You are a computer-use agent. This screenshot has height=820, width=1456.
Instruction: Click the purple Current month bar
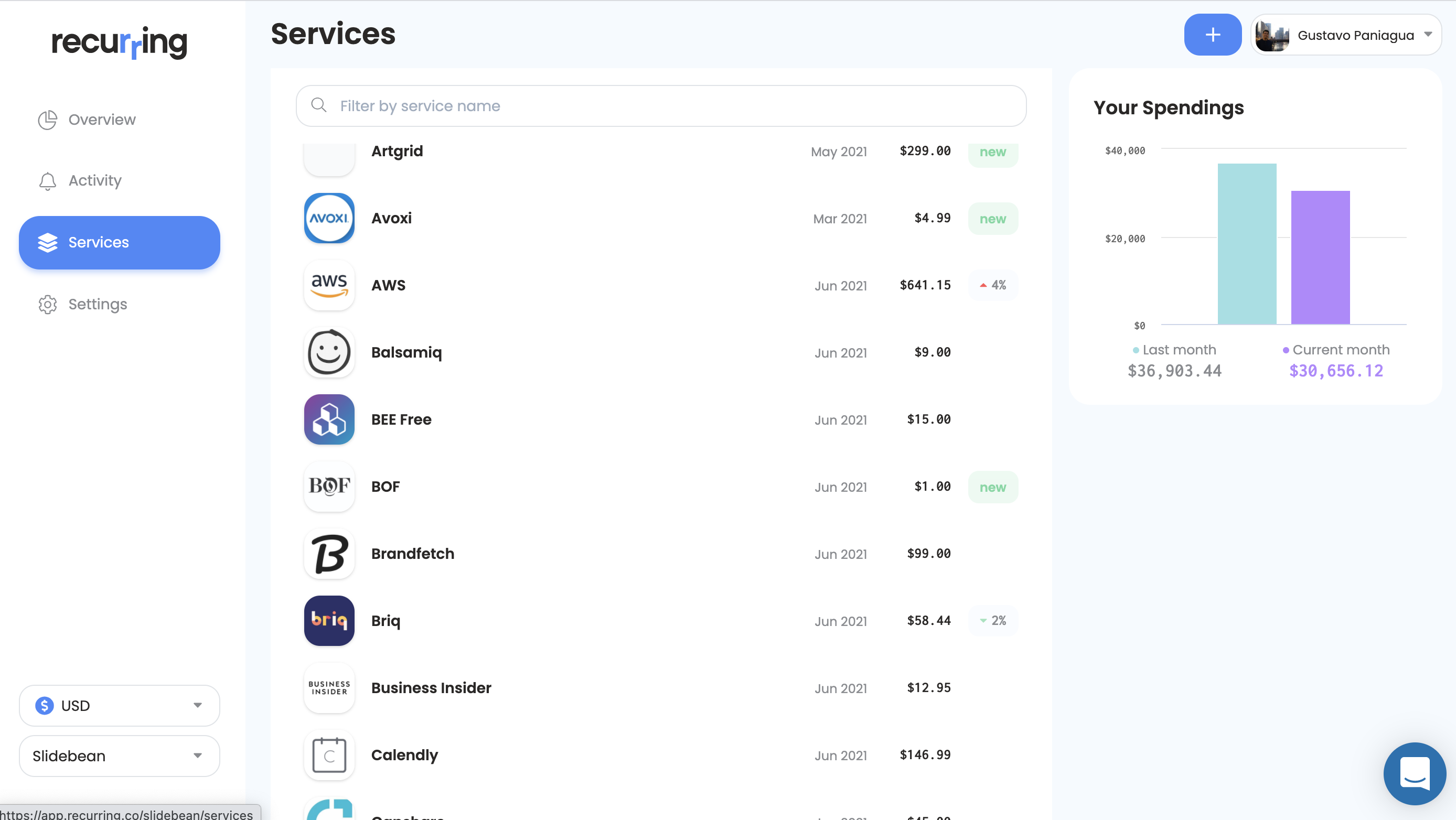point(1320,258)
